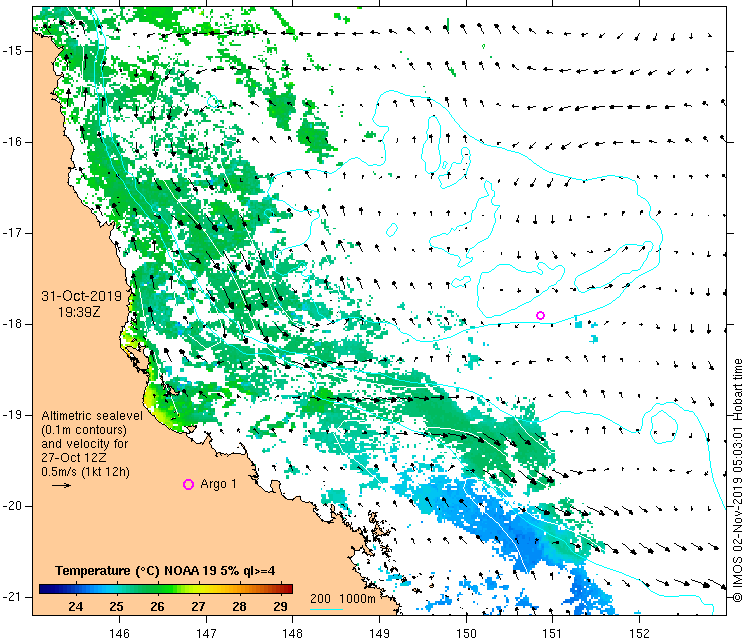
Task: Click the -19 latitude axis label
Action: point(11,415)
